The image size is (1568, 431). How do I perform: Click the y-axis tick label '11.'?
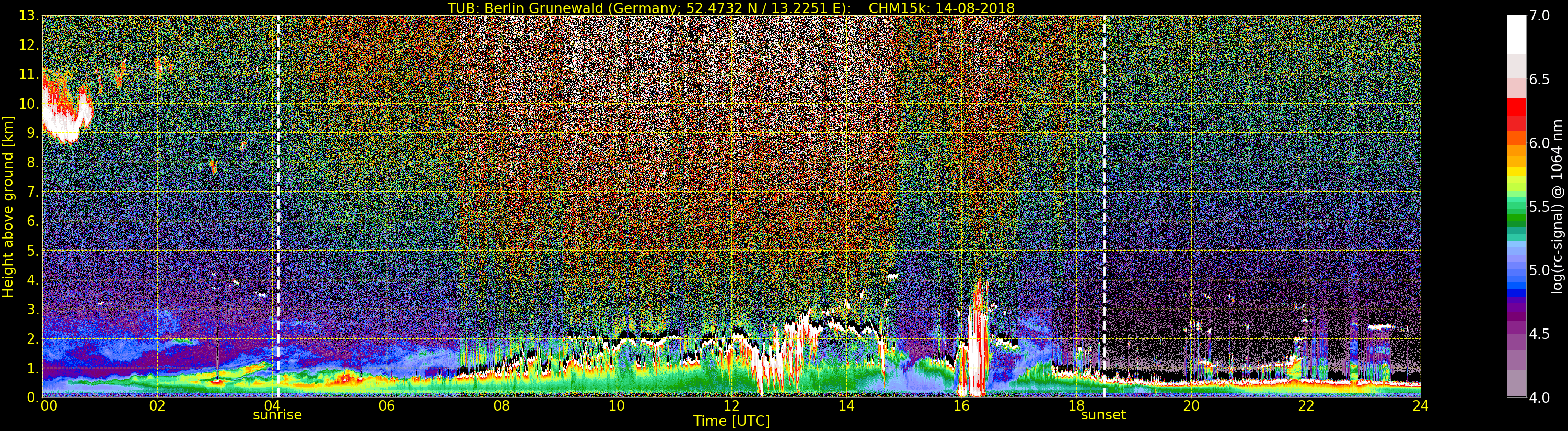(29, 74)
